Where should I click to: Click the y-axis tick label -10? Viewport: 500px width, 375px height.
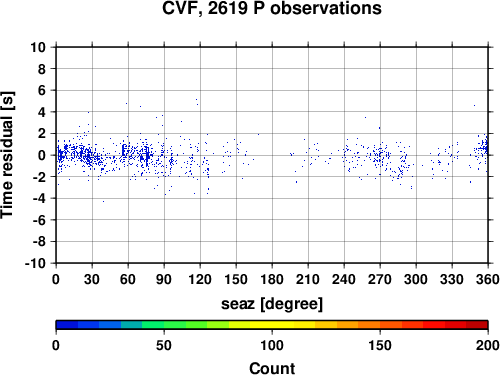point(35,263)
